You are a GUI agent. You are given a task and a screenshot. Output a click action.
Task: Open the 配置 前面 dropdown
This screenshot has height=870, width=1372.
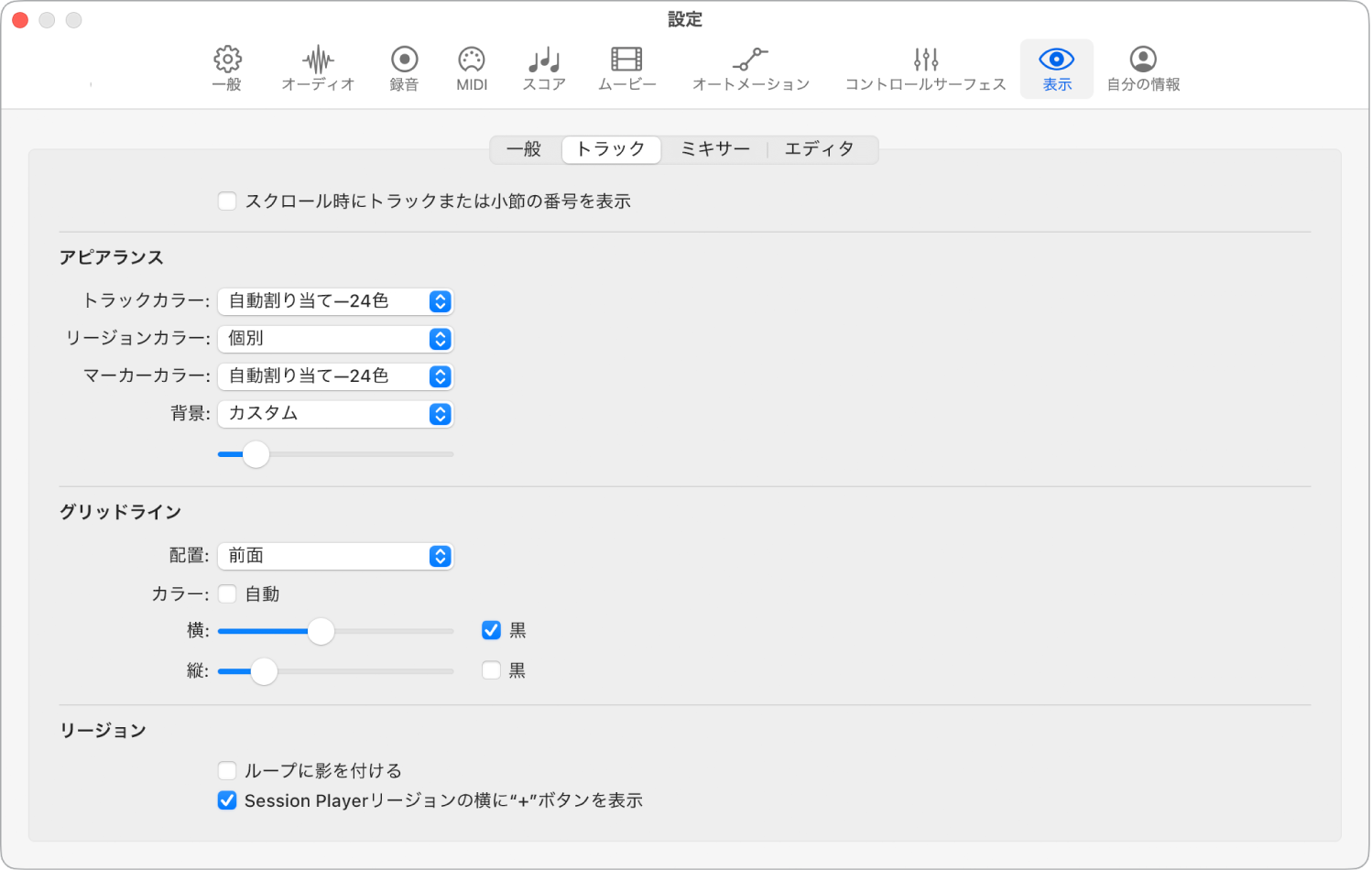tap(335, 556)
